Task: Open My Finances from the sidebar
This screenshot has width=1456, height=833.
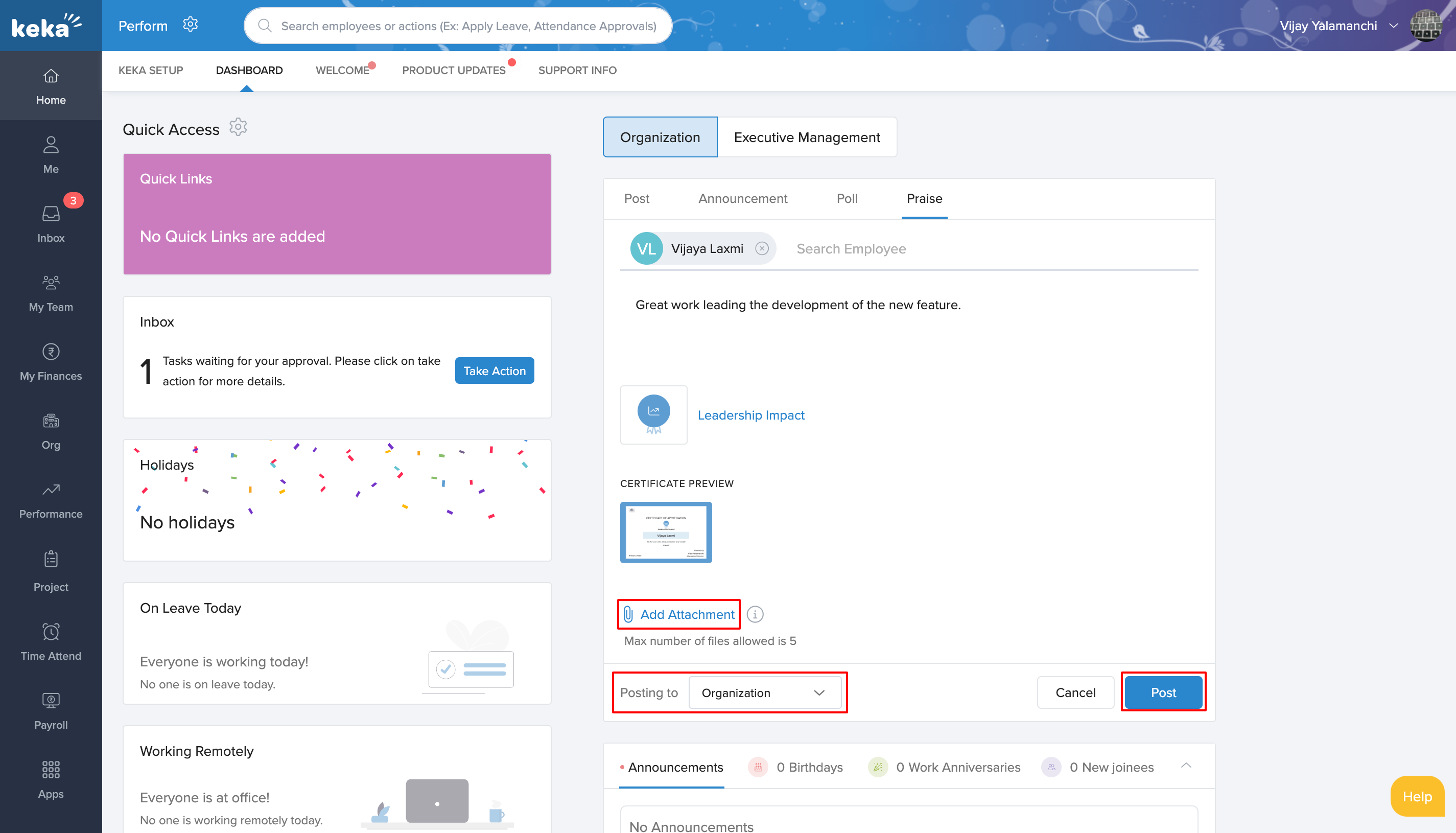Action: (51, 362)
